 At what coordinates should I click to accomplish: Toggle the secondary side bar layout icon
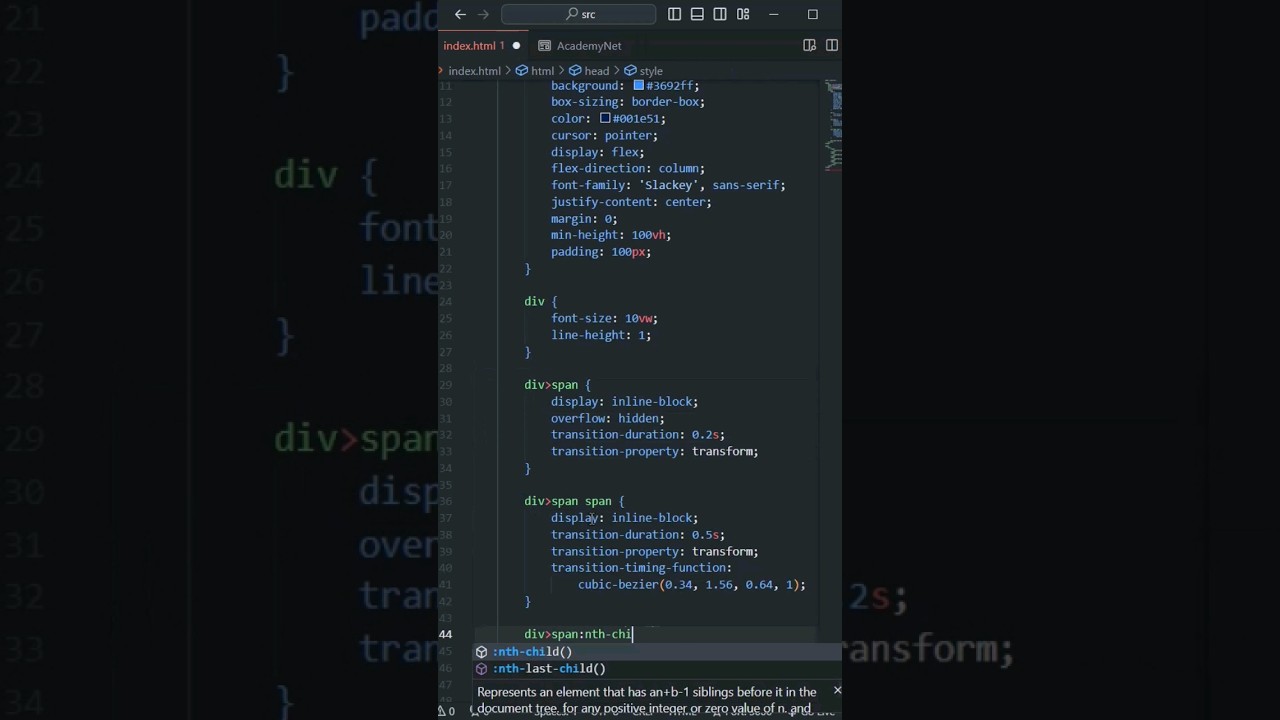720,14
